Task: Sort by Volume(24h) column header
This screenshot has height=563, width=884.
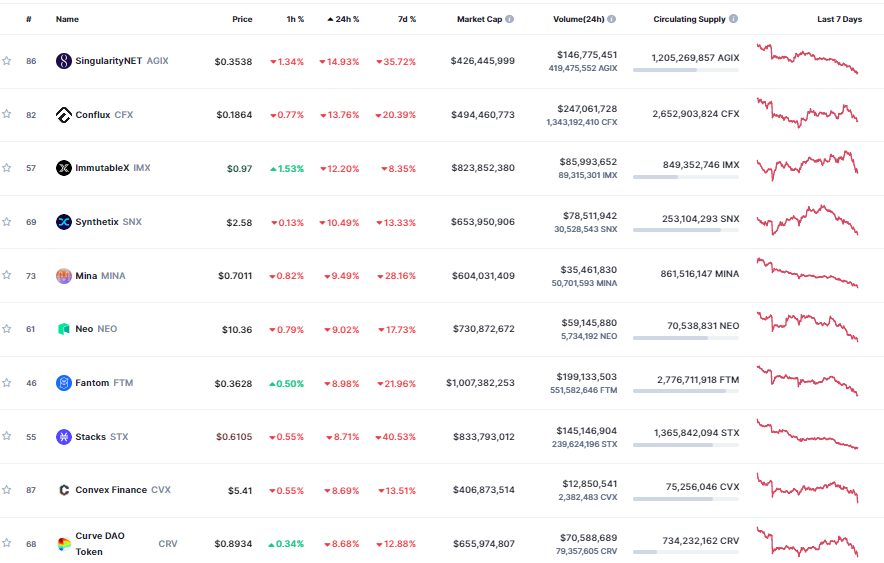Action: tap(578, 19)
